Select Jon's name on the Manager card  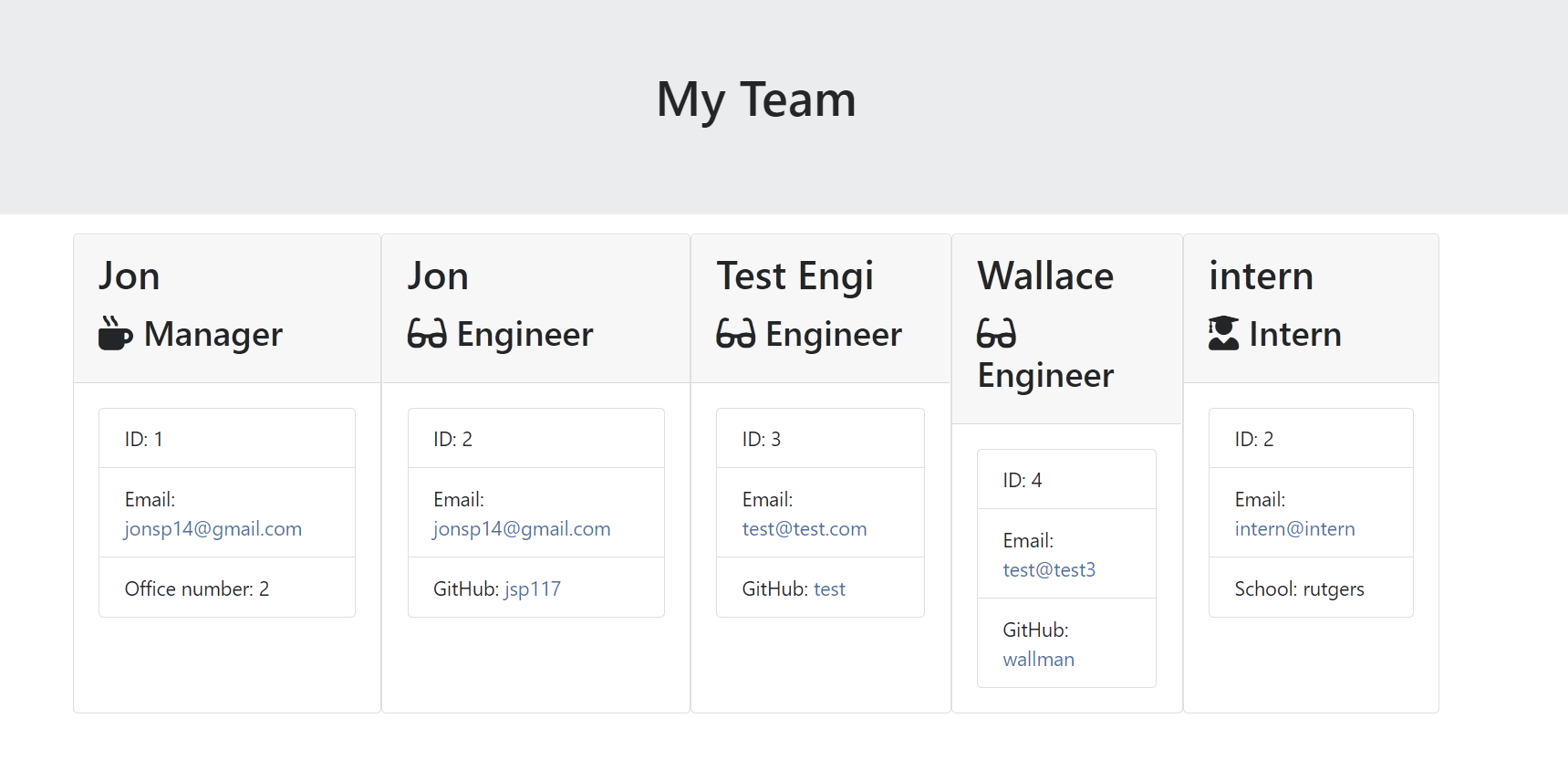[130, 276]
